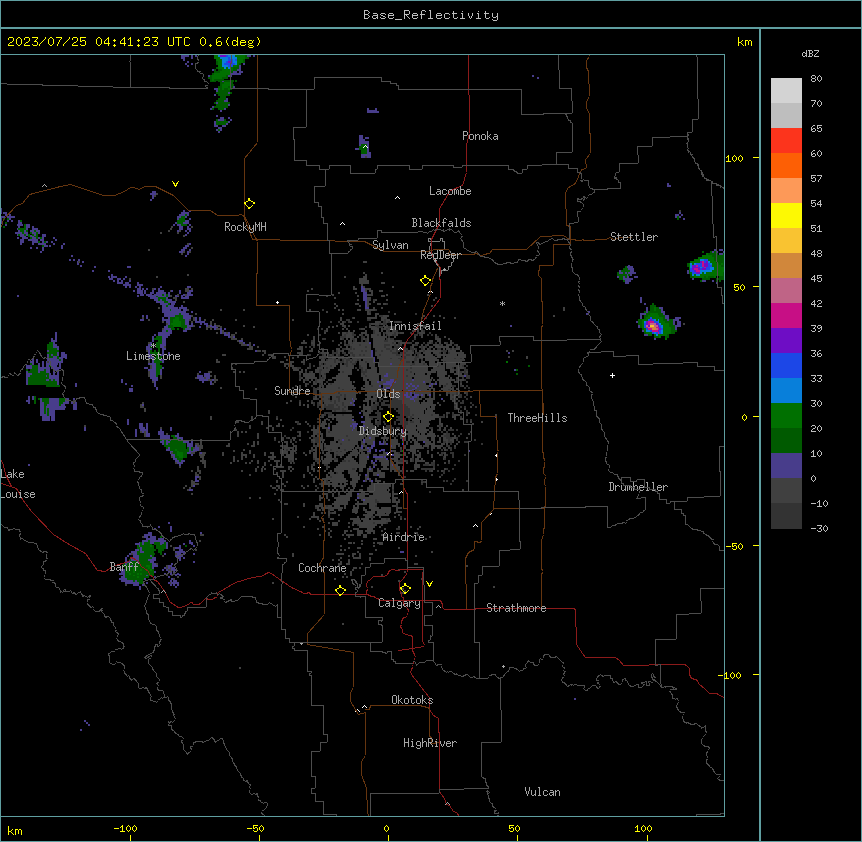Pick the light gray 70-80 dBZ legend swatch
The height and width of the screenshot is (842, 862).
tap(786, 91)
